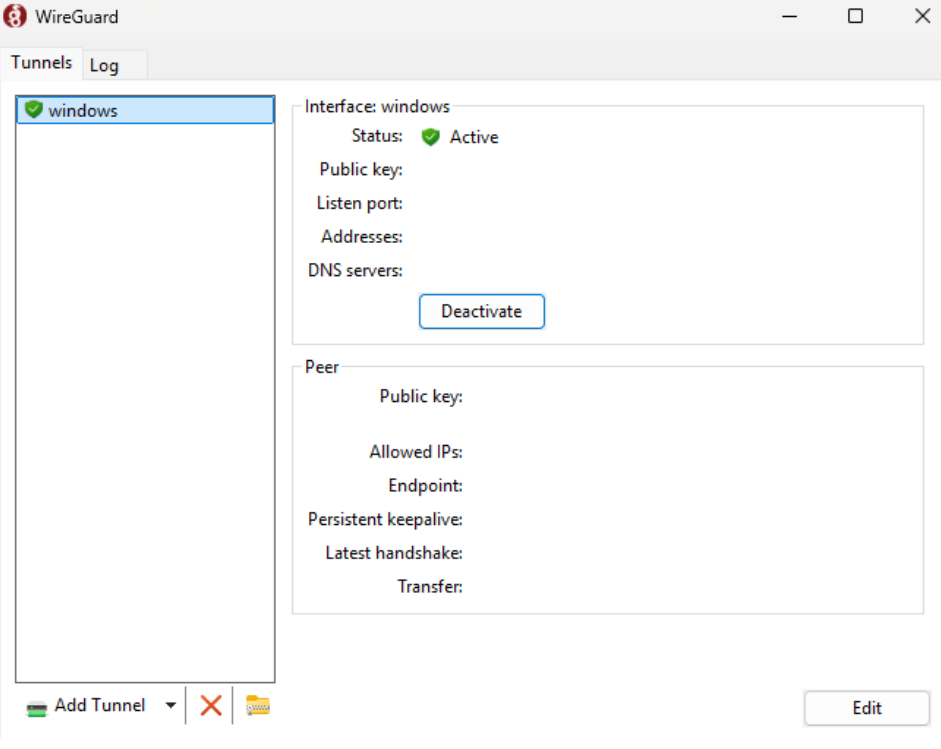941x749 pixels.
Task: Click the Active status text
Action: 474,137
